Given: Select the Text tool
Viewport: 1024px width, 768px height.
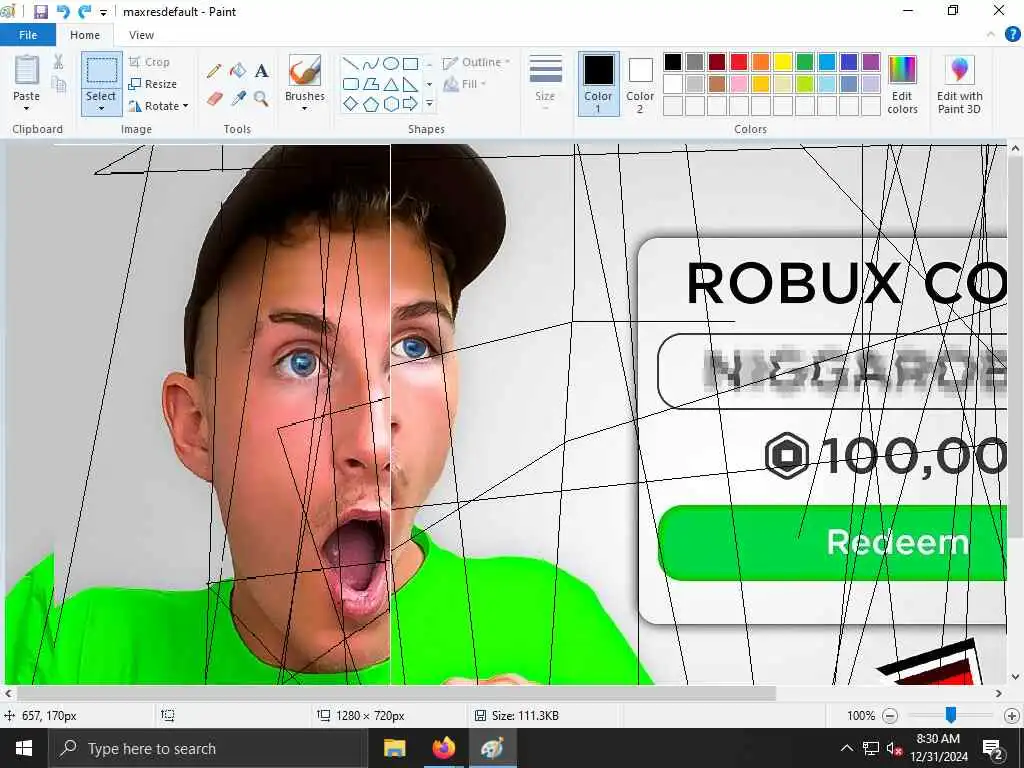Looking at the screenshot, I should coord(261,71).
